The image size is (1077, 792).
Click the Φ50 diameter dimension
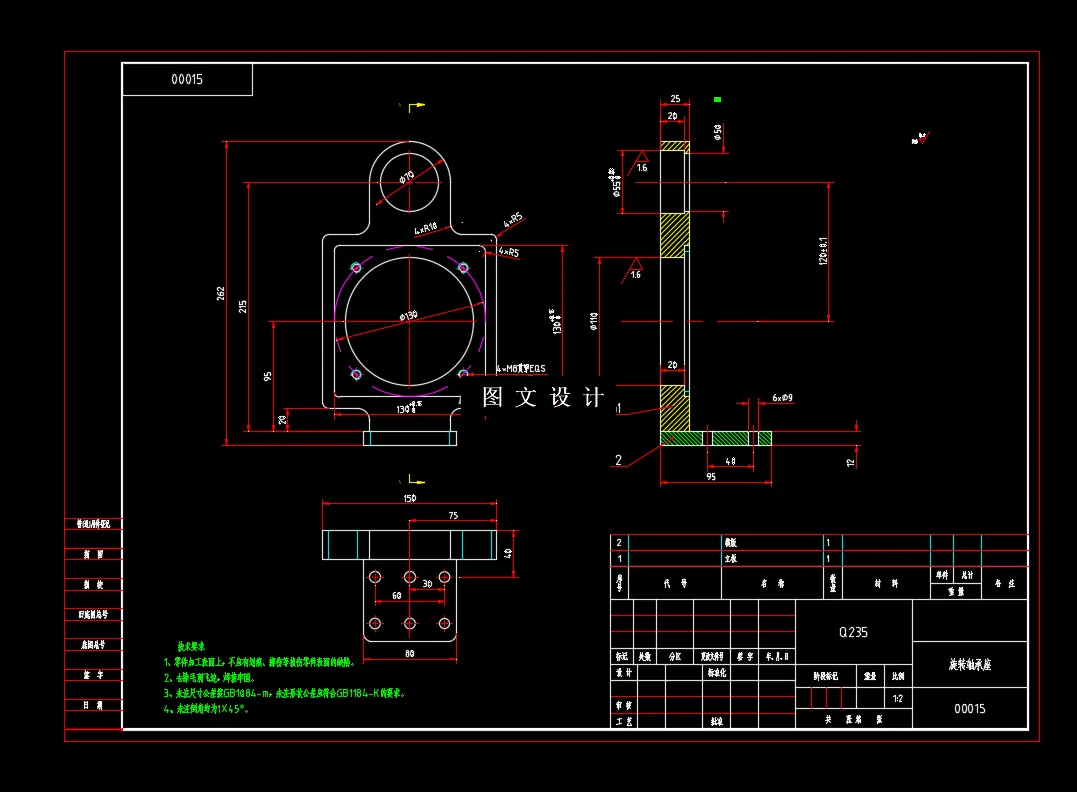(718, 132)
